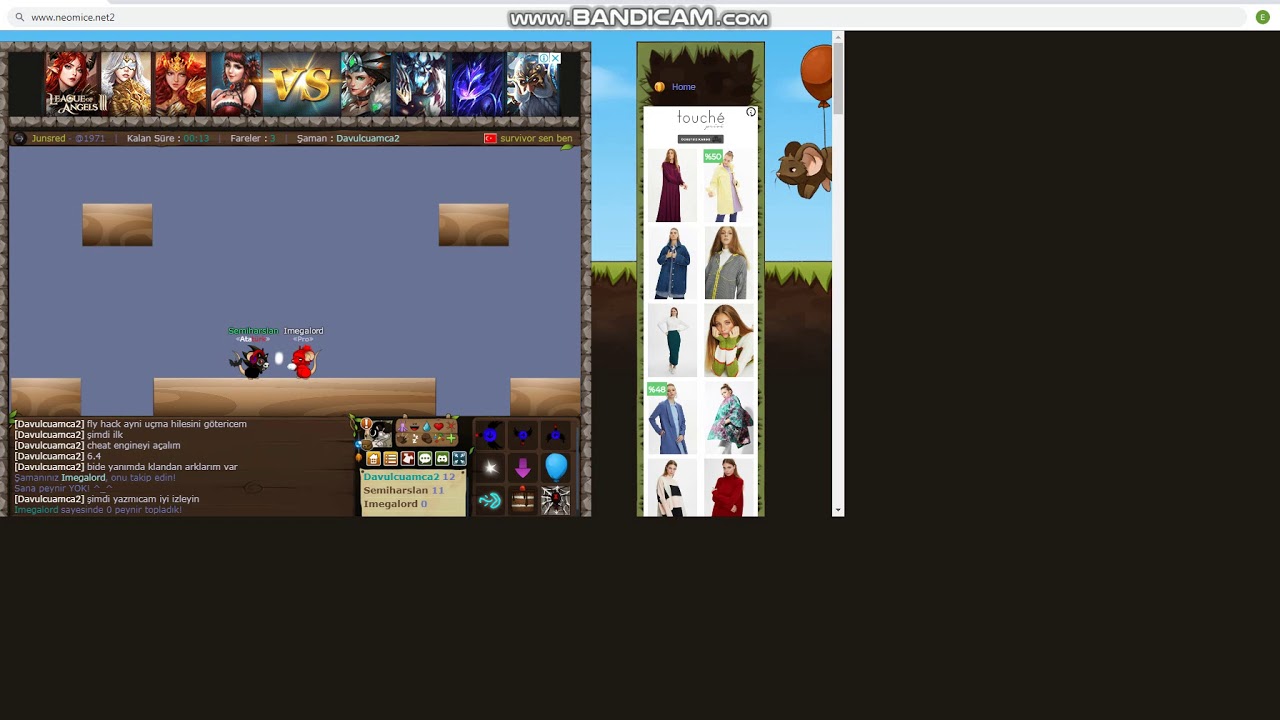Click the flying mouse with balloon image
Image resolution: width=1280 pixels, height=720 pixels.
click(806, 122)
